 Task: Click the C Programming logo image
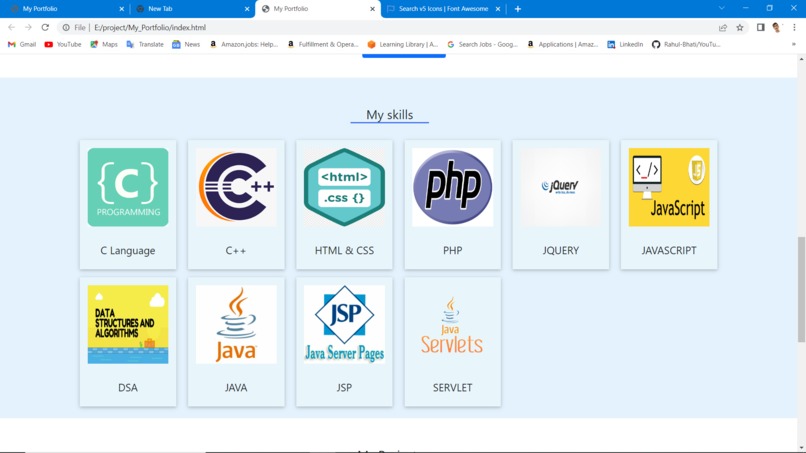[128, 187]
